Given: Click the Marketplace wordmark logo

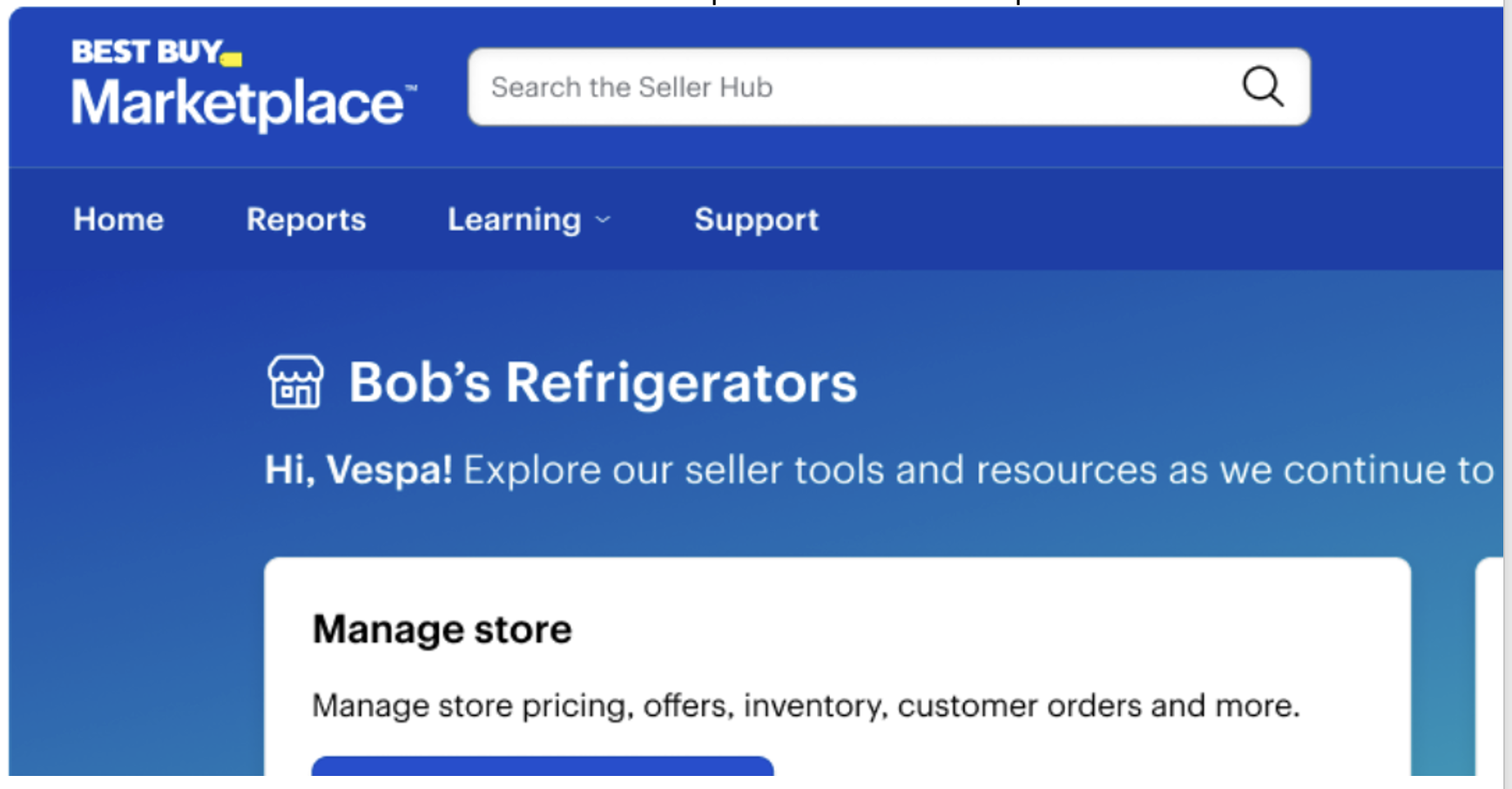Looking at the screenshot, I should pyautogui.click(x=238, y=104).
